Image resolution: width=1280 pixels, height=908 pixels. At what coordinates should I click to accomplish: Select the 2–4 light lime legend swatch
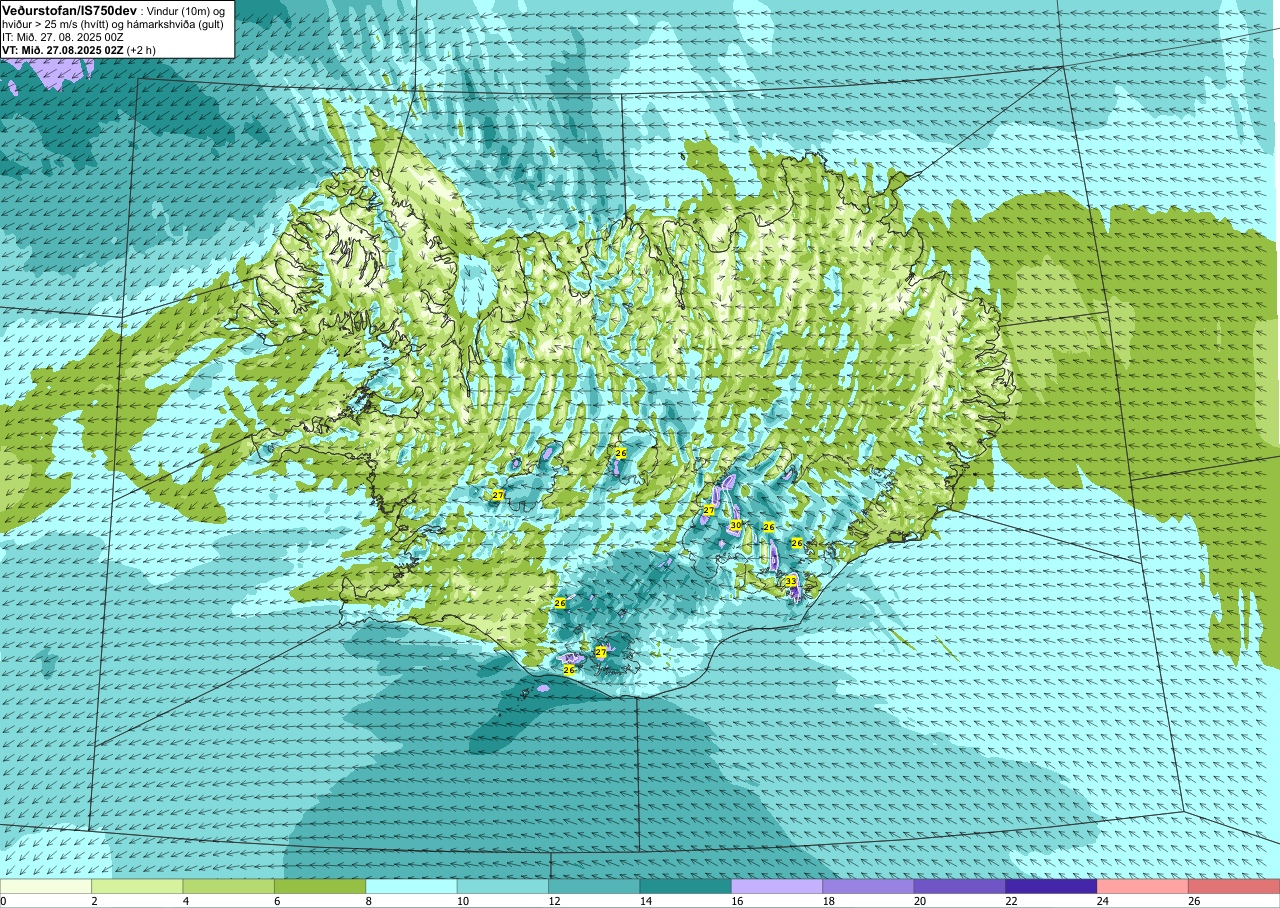pos(137,886)
